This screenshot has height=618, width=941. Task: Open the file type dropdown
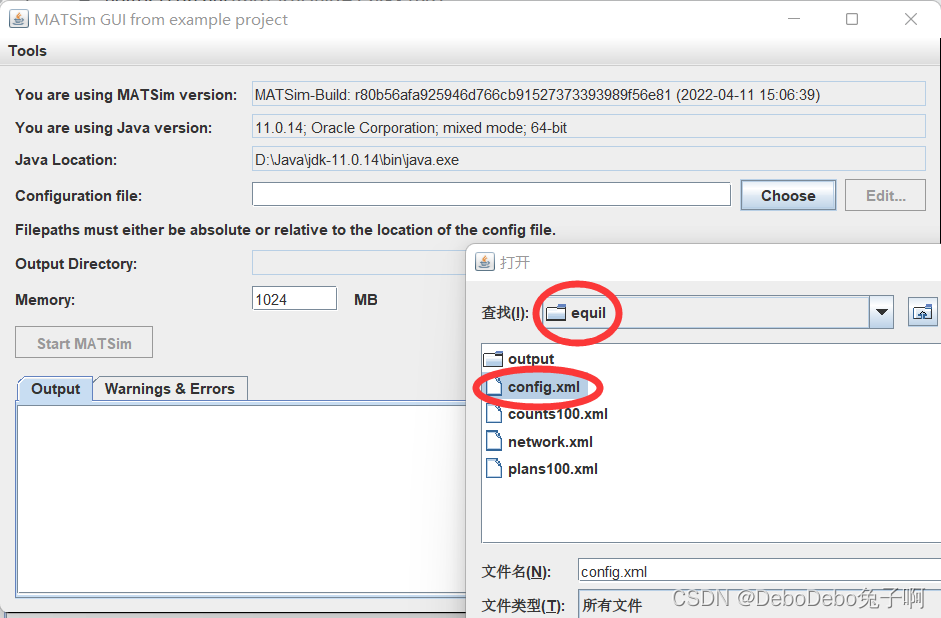[x=759, y=604]
